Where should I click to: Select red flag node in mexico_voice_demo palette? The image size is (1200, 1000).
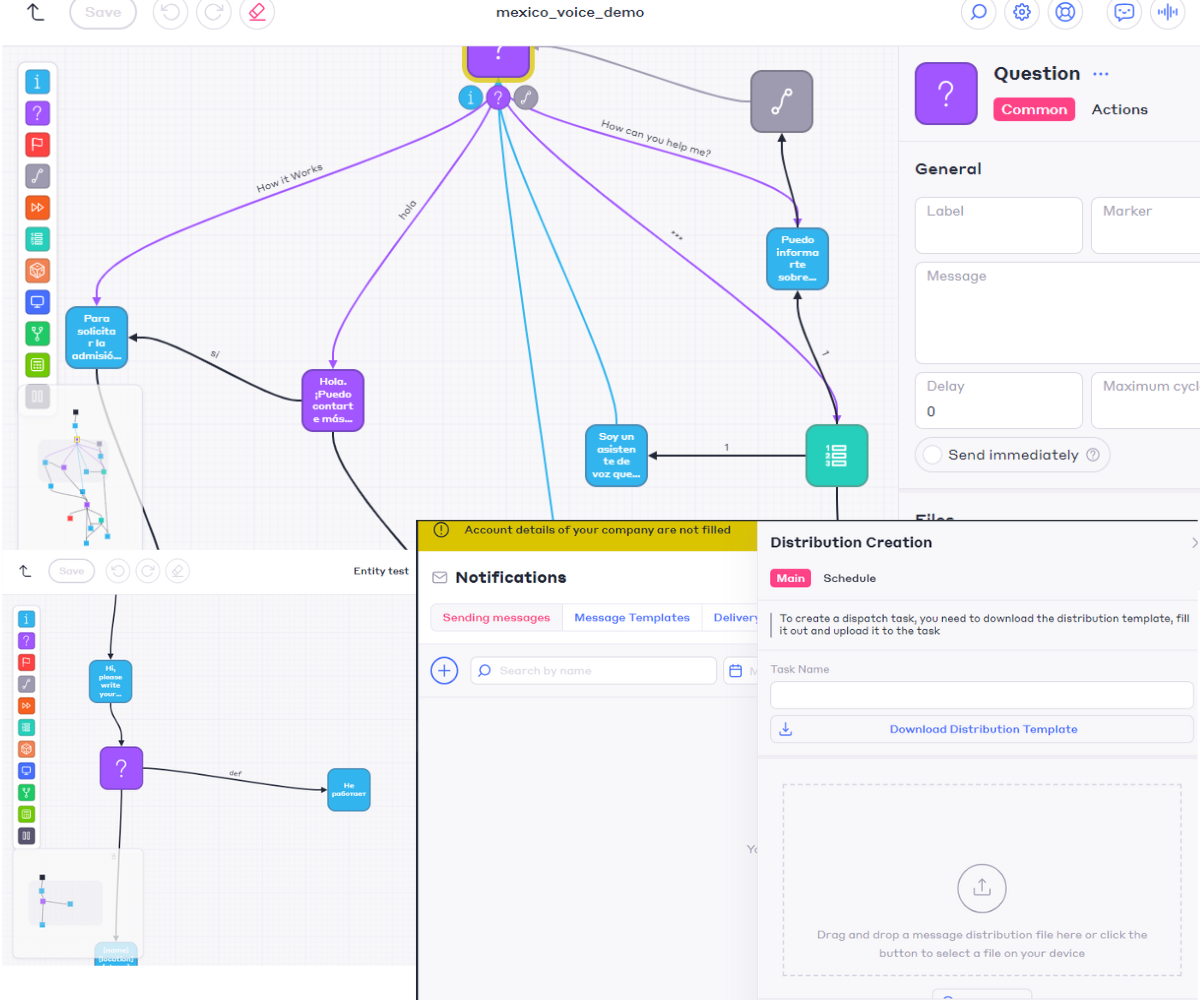(37, 144)
